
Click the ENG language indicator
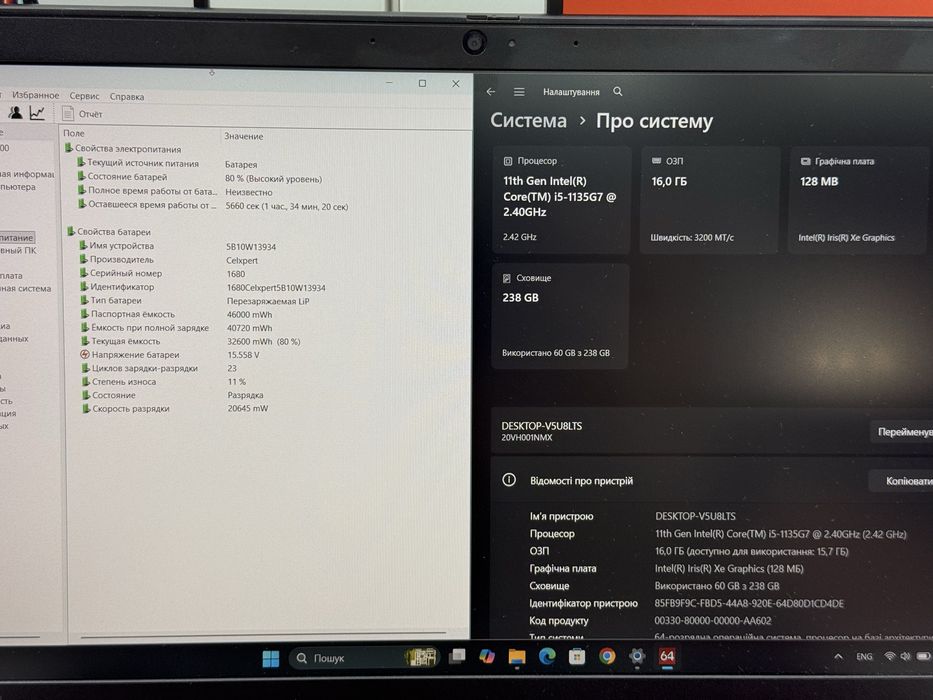[864, 657]
